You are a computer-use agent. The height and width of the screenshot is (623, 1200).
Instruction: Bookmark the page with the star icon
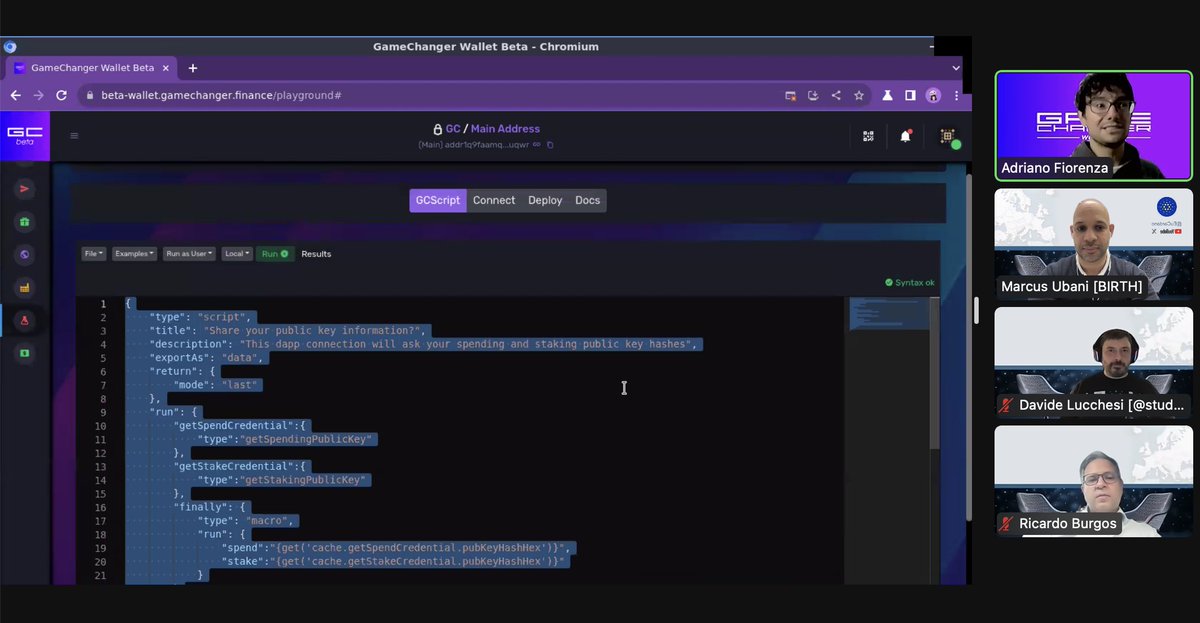(x=858, y=95)
